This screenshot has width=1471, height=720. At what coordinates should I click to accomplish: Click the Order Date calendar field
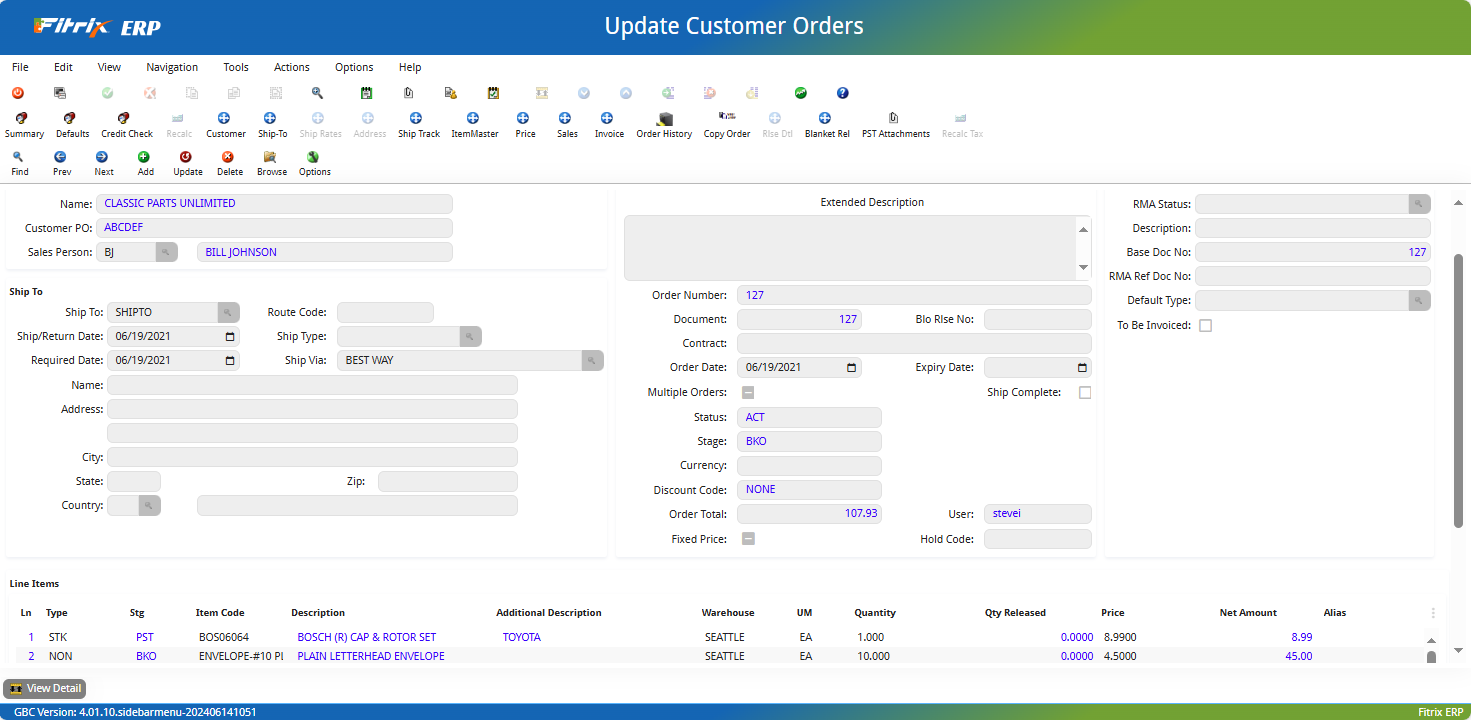click(799, 367)
